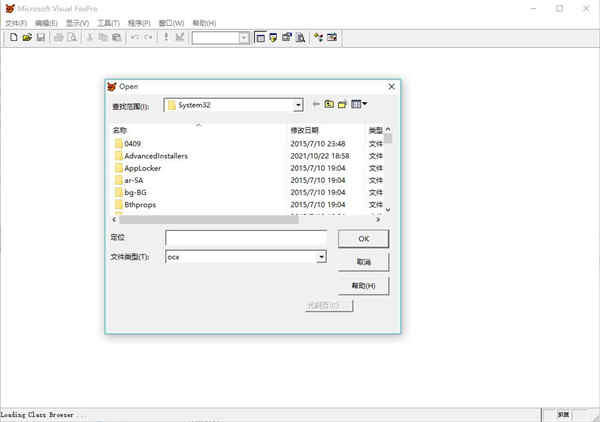This screenshot has height=422, width=600.
Task: Click the Paste toolbar icon
Action: click(x=116, y=37)
